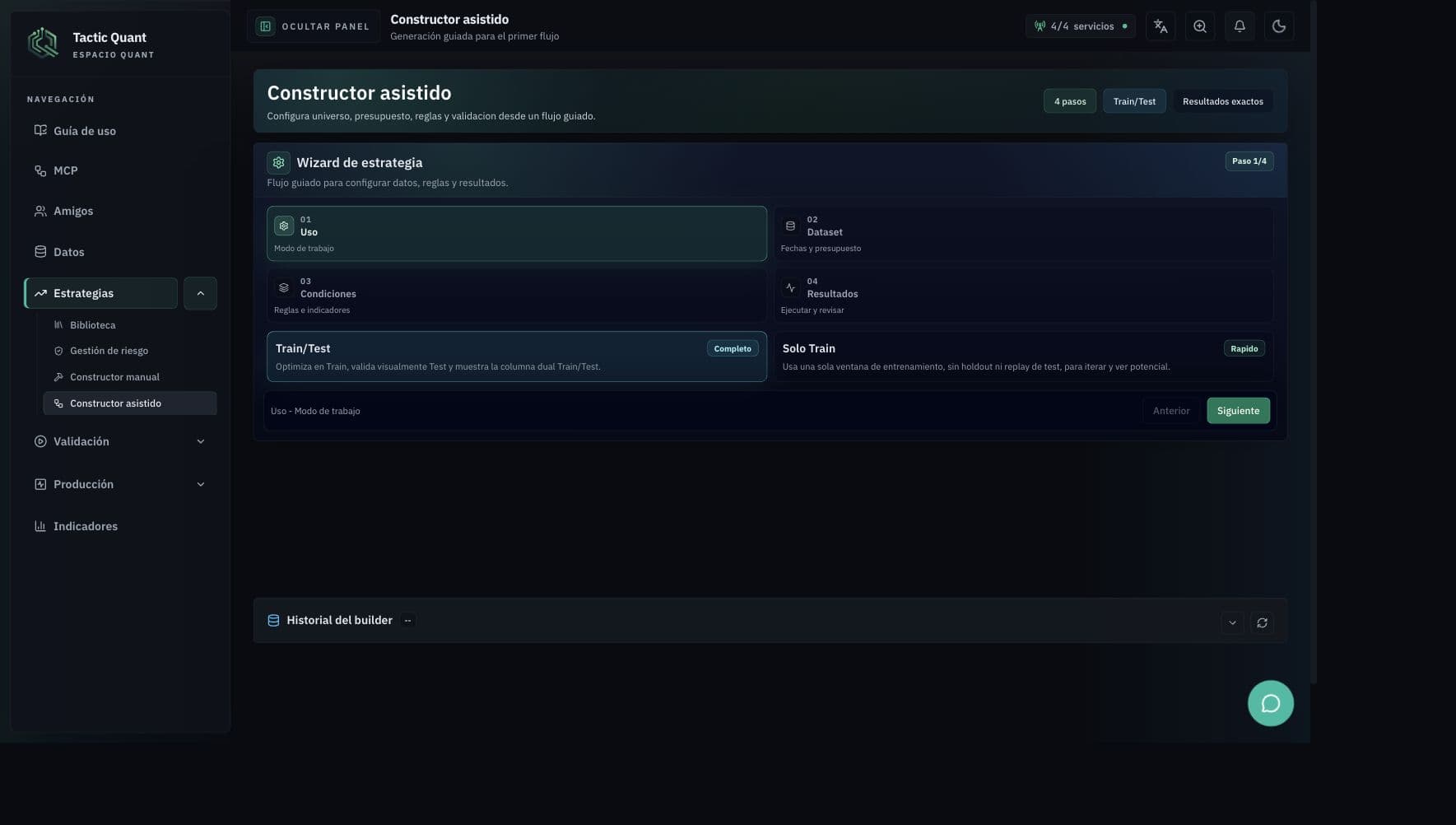This screenshot has height=825, width=1456.
Task: Select step 04 Resultados card
Action: click(x=1023, y=296)
